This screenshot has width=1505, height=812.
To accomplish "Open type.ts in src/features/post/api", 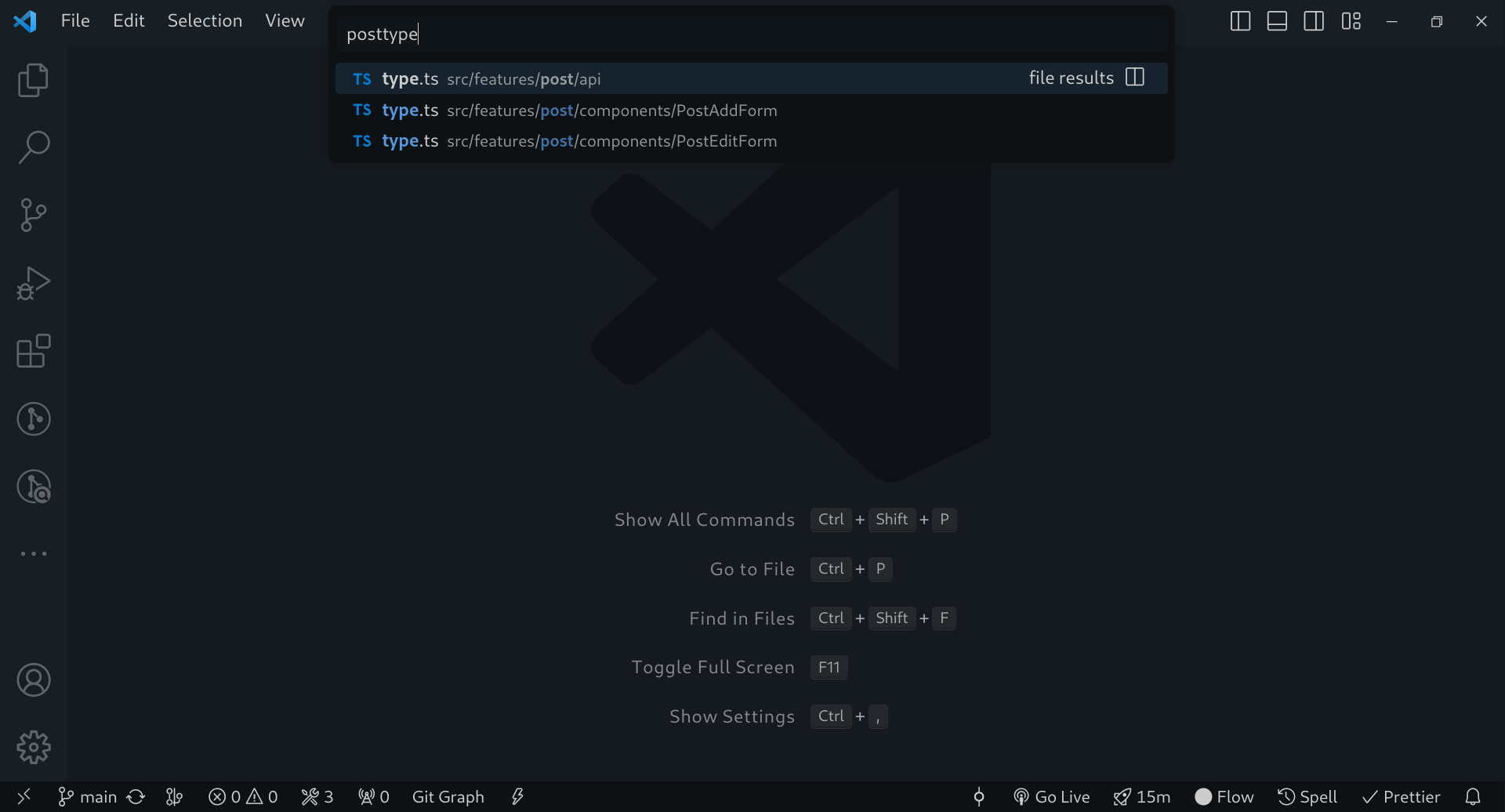I will tap(751, 78).
